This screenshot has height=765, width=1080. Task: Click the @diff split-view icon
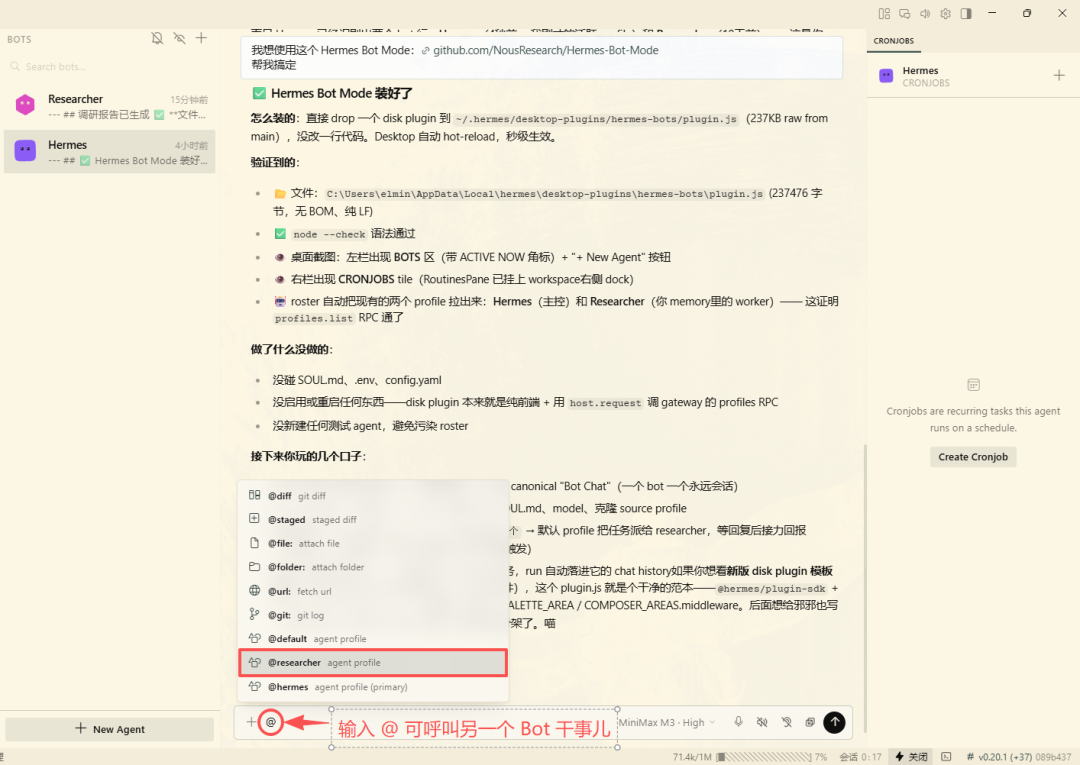254,495
